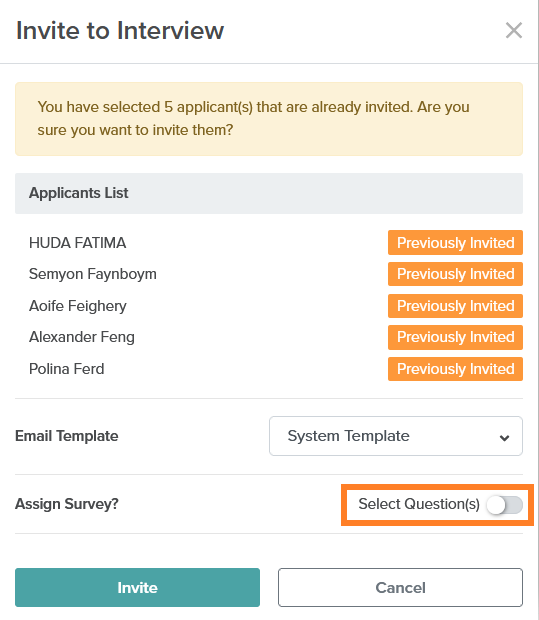Click Polina Ferd's Previously Invited badge
This screenshot has height=620, width=539.
[x=455, y=369]
